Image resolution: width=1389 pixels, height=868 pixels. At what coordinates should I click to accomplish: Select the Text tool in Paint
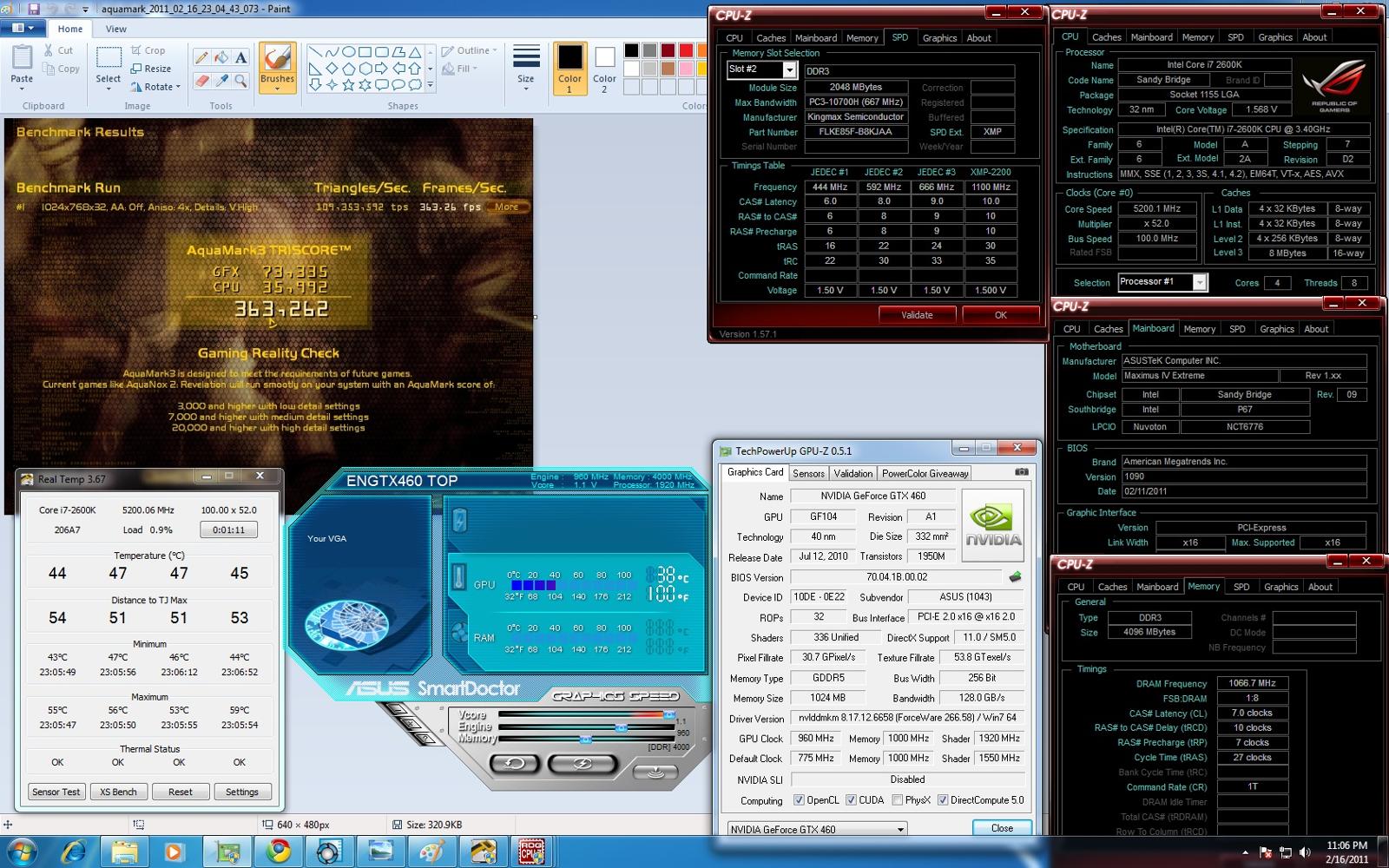pyautogui.click(x=240, y=58)
